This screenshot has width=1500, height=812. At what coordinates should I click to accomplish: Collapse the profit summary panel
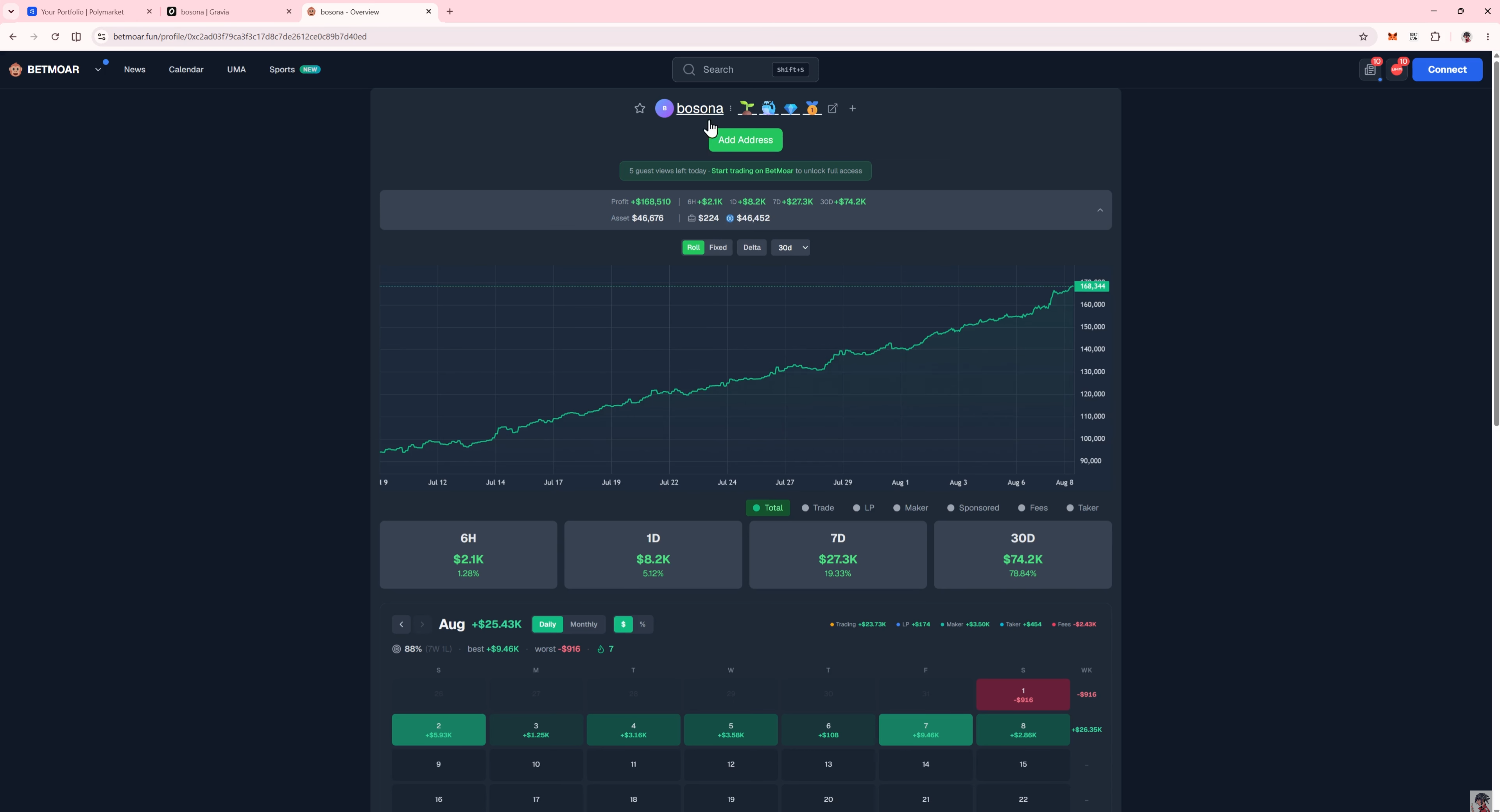[1100, 210]
